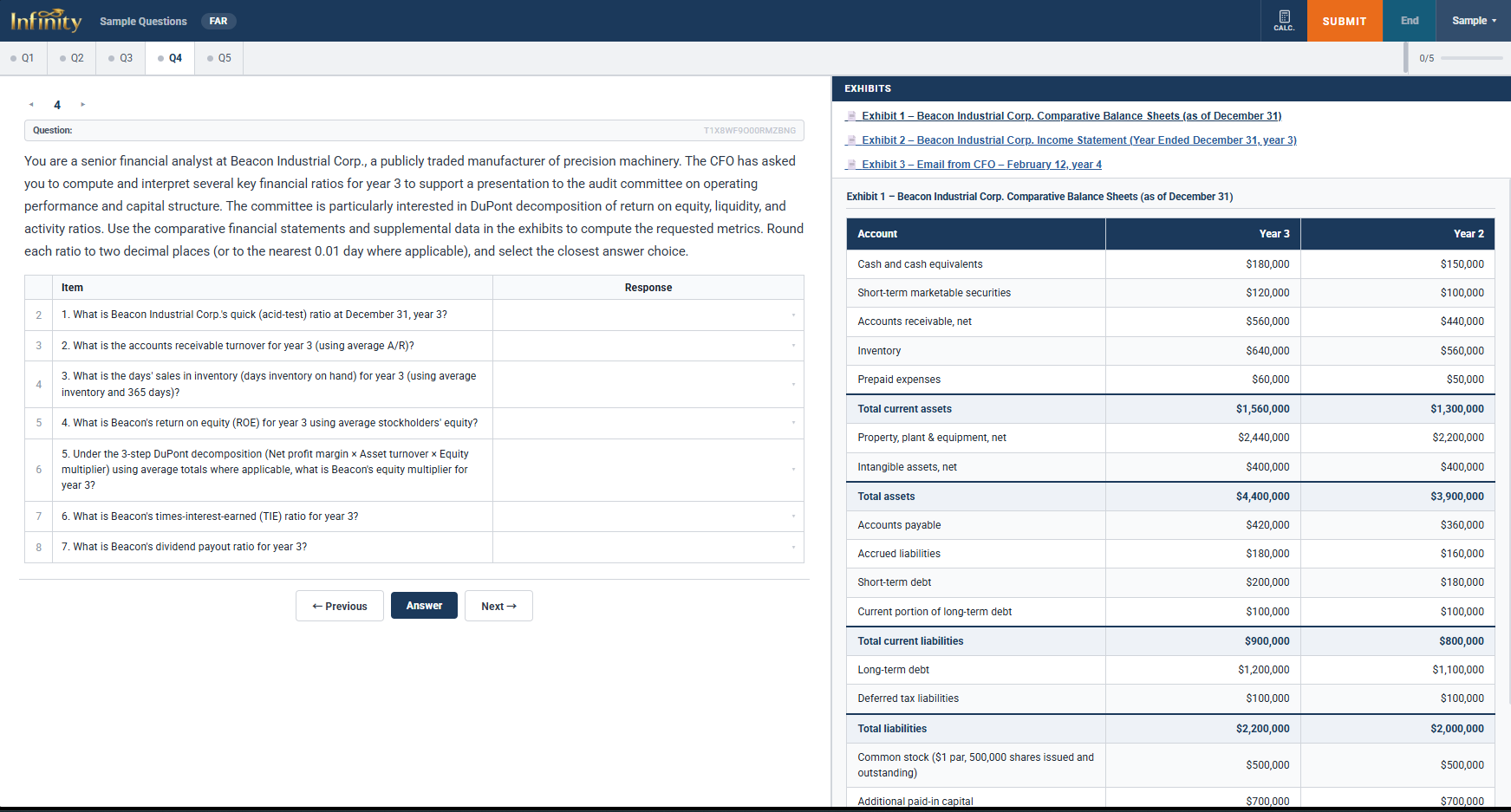Screen dimensions: 1511x812
Task: Click Deferred tax liabilities row label
Action: (x=908, y=698)
